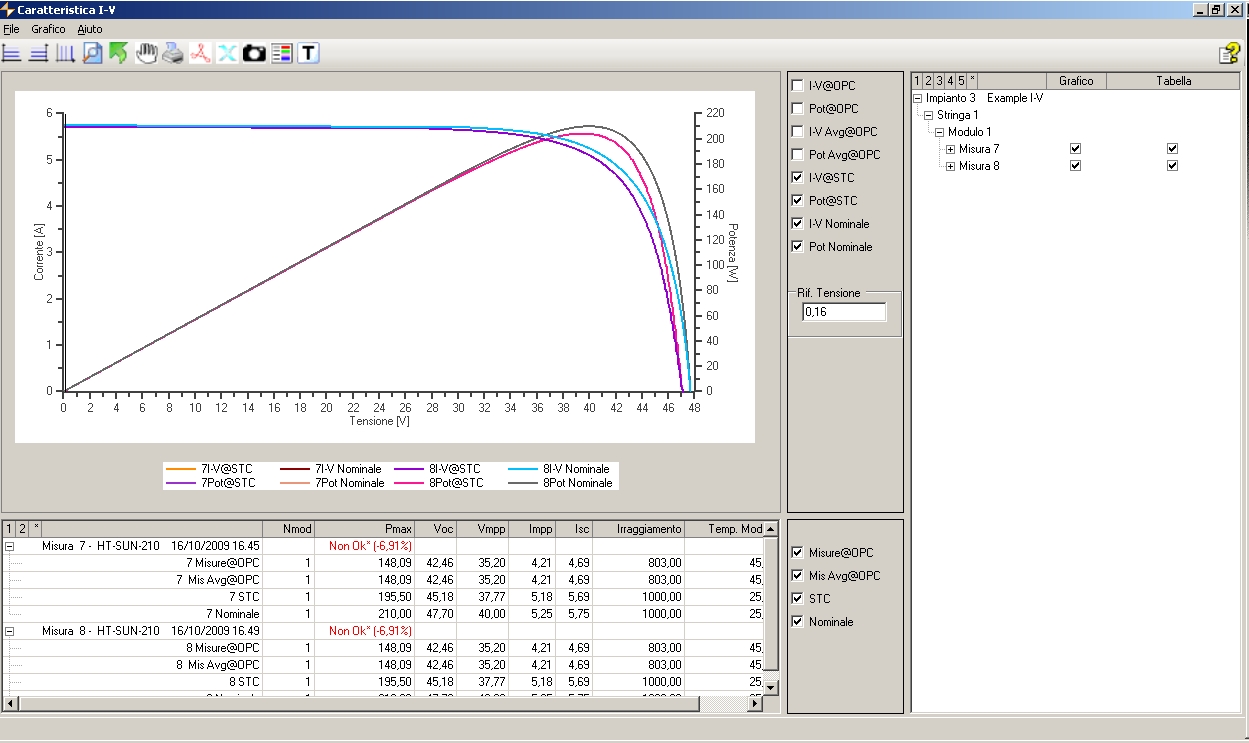
Task: Open the help icon at top right
Action: pyautogui.click(x=1229, y=54)
